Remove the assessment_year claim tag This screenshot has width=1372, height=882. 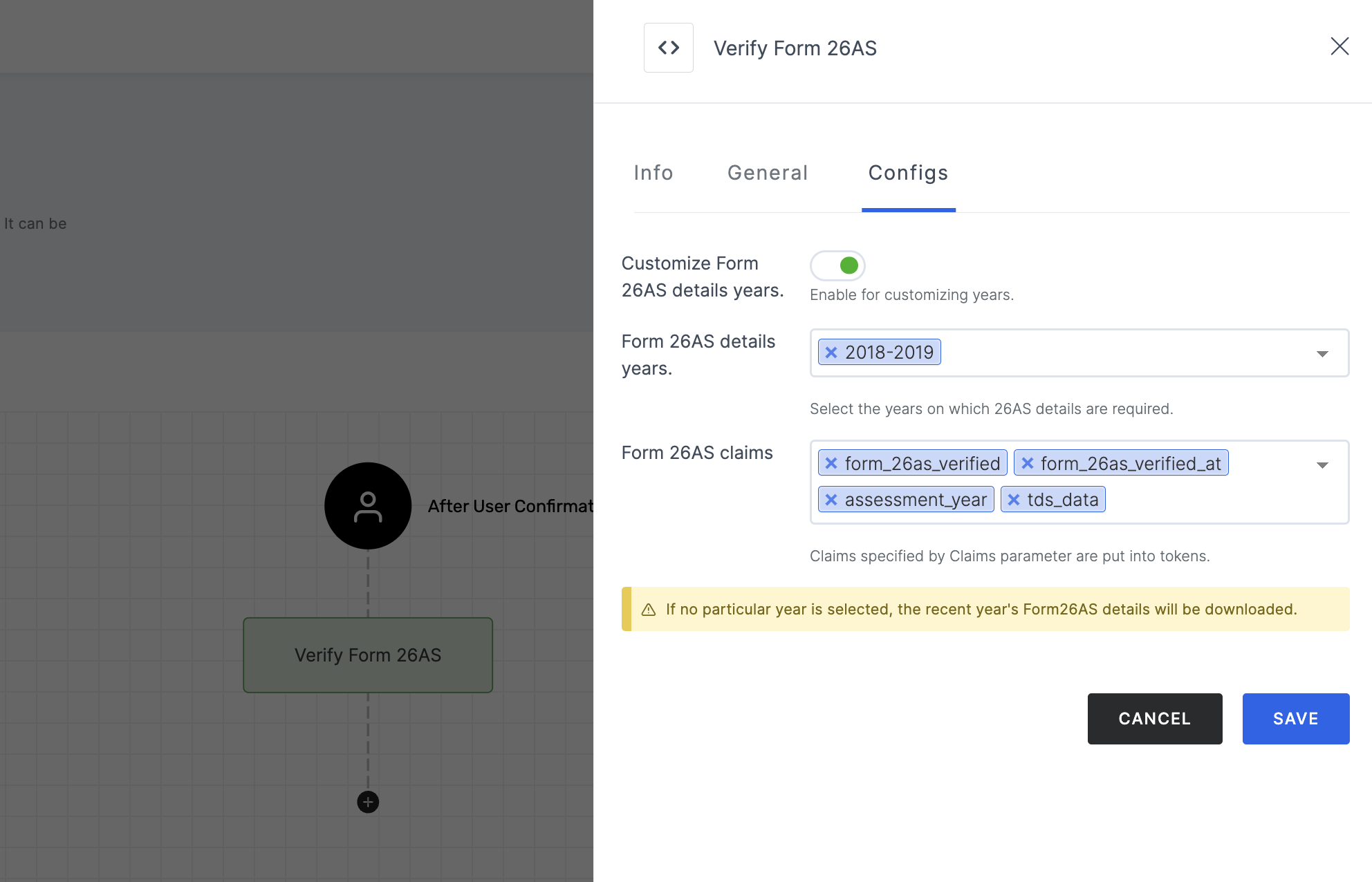831,500
